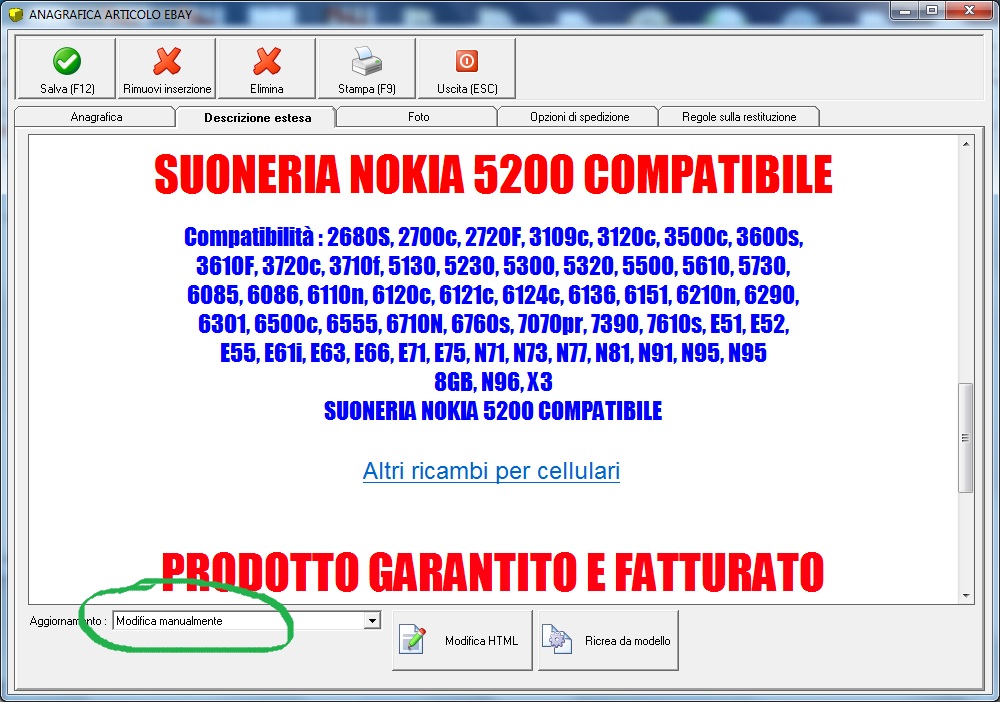
Task: Click the Ricrea da modello button
Action: (x=608, y=641)
